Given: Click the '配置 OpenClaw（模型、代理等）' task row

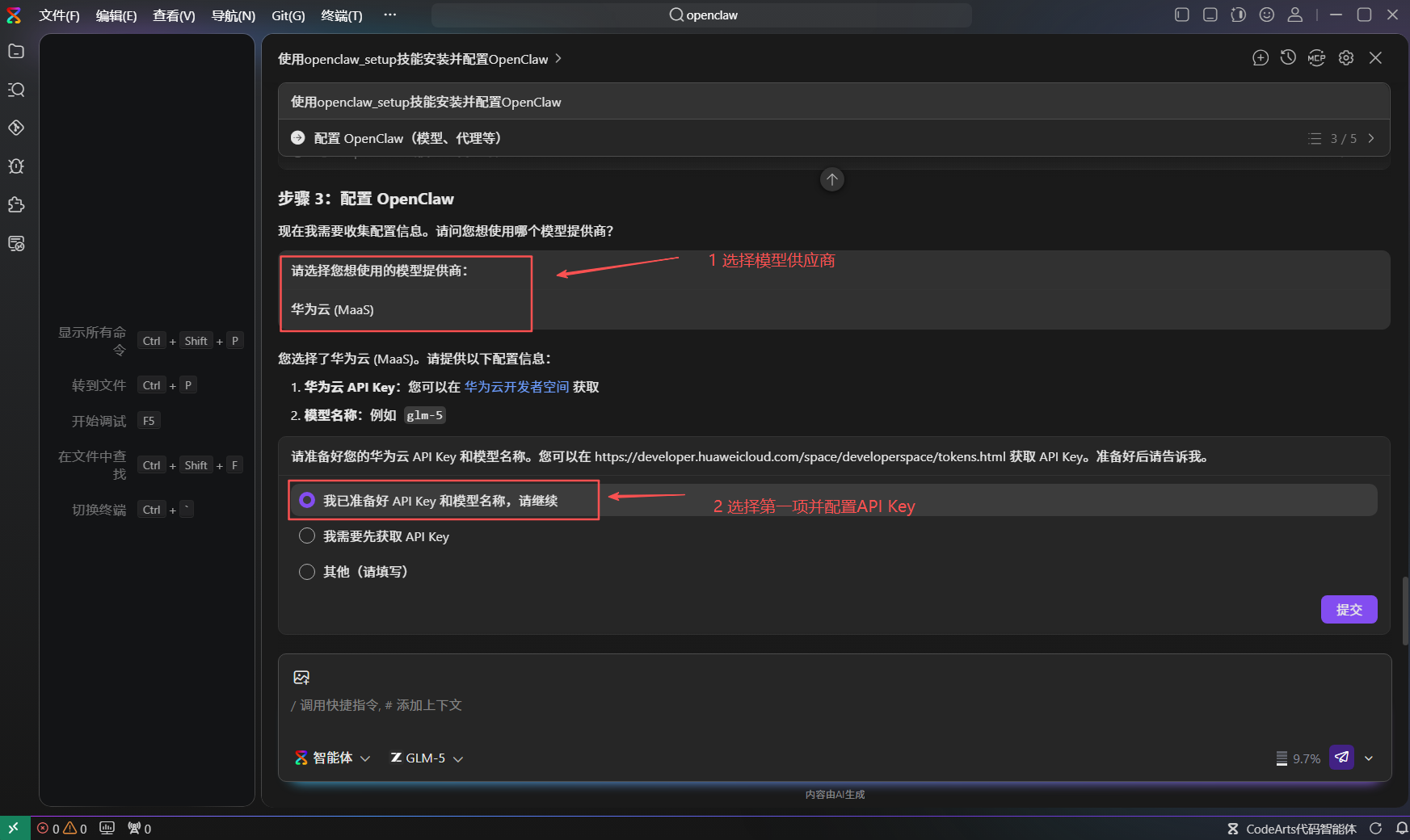Looking at the screenshot, I should [834, 138].
